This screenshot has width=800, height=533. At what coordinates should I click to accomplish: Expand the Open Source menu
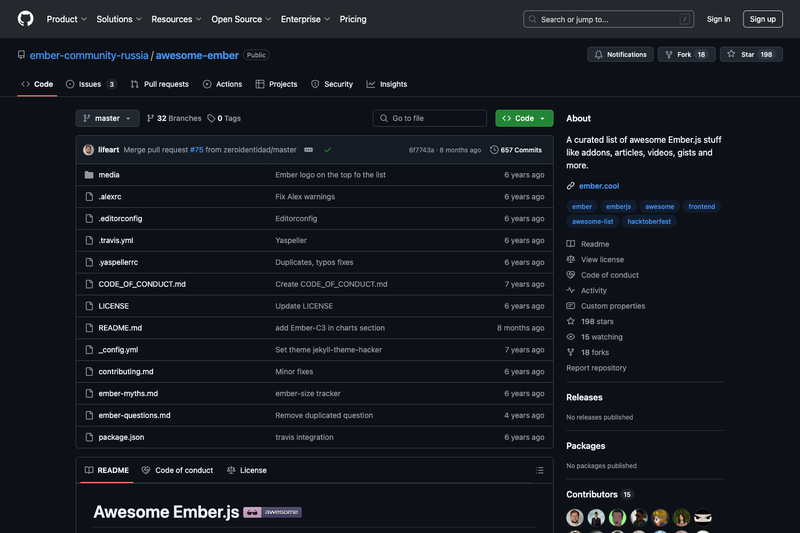pyautogui.click(x=241, y=19)
